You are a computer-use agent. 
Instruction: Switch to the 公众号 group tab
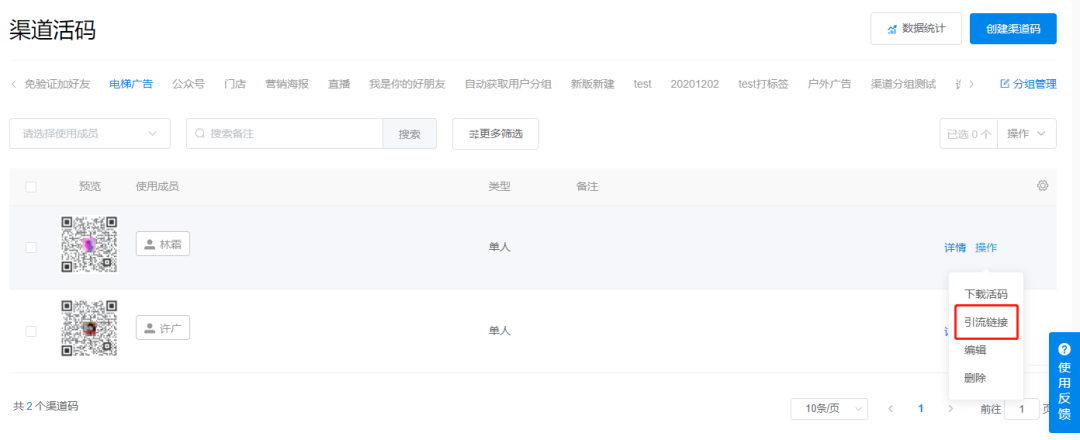188,84
